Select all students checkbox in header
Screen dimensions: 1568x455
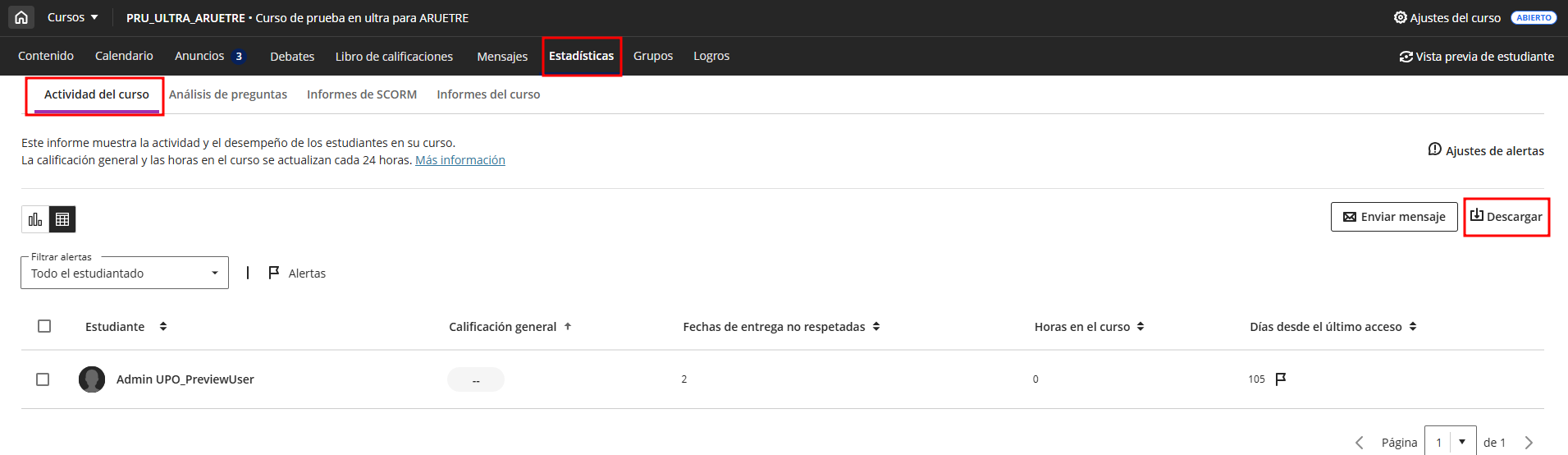pyautogui.click(x=44, y=326)
